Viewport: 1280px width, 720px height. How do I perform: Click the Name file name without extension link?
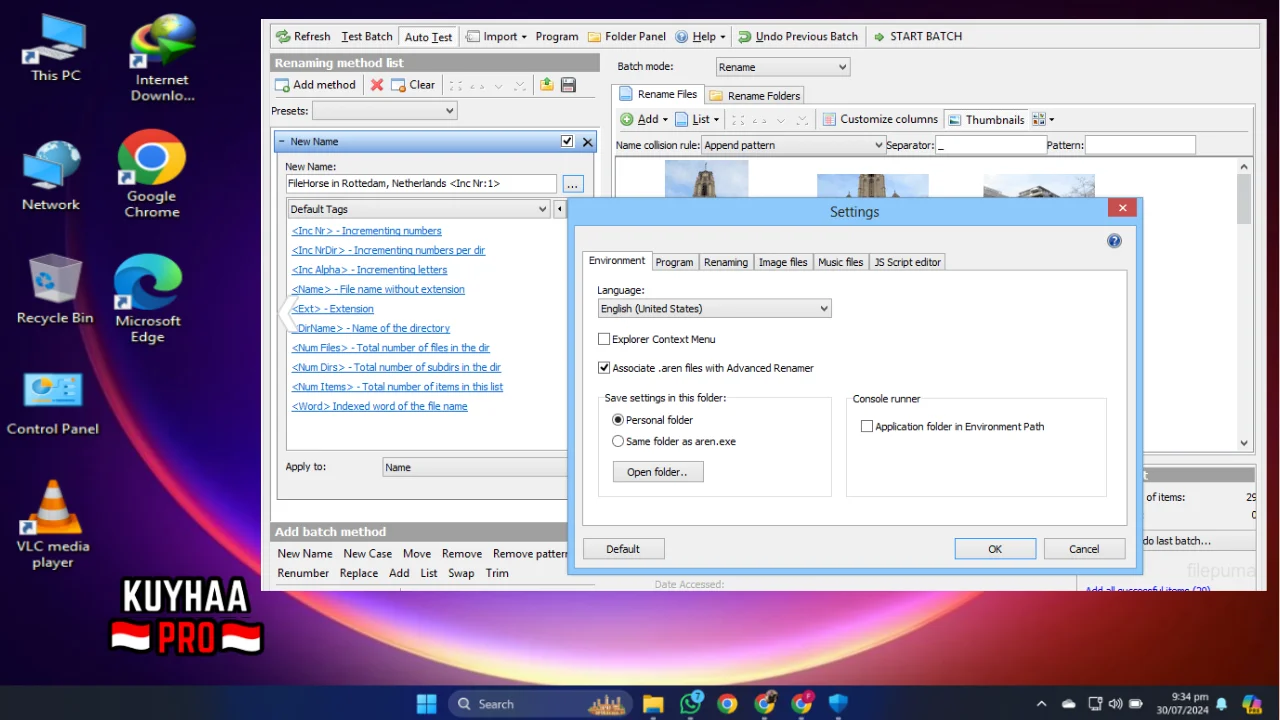point(378,289)
